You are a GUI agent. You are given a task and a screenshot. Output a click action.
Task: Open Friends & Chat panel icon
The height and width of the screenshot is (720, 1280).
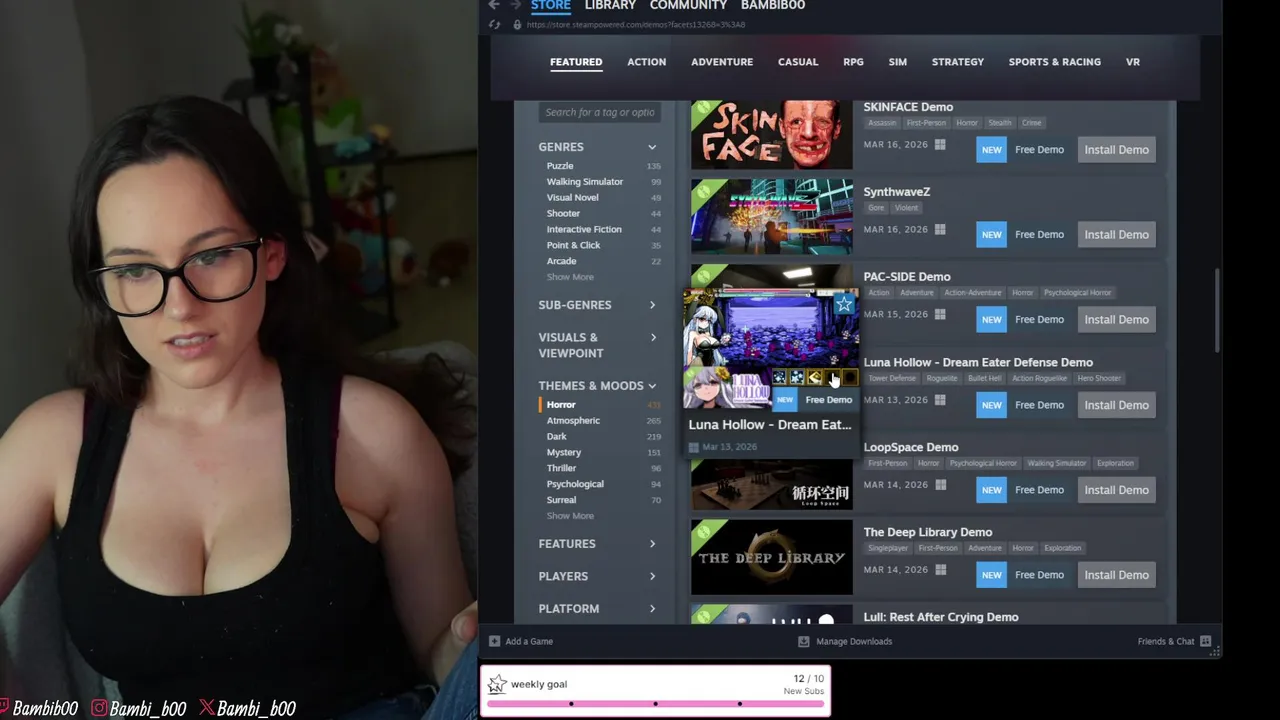click(1205, 641)
